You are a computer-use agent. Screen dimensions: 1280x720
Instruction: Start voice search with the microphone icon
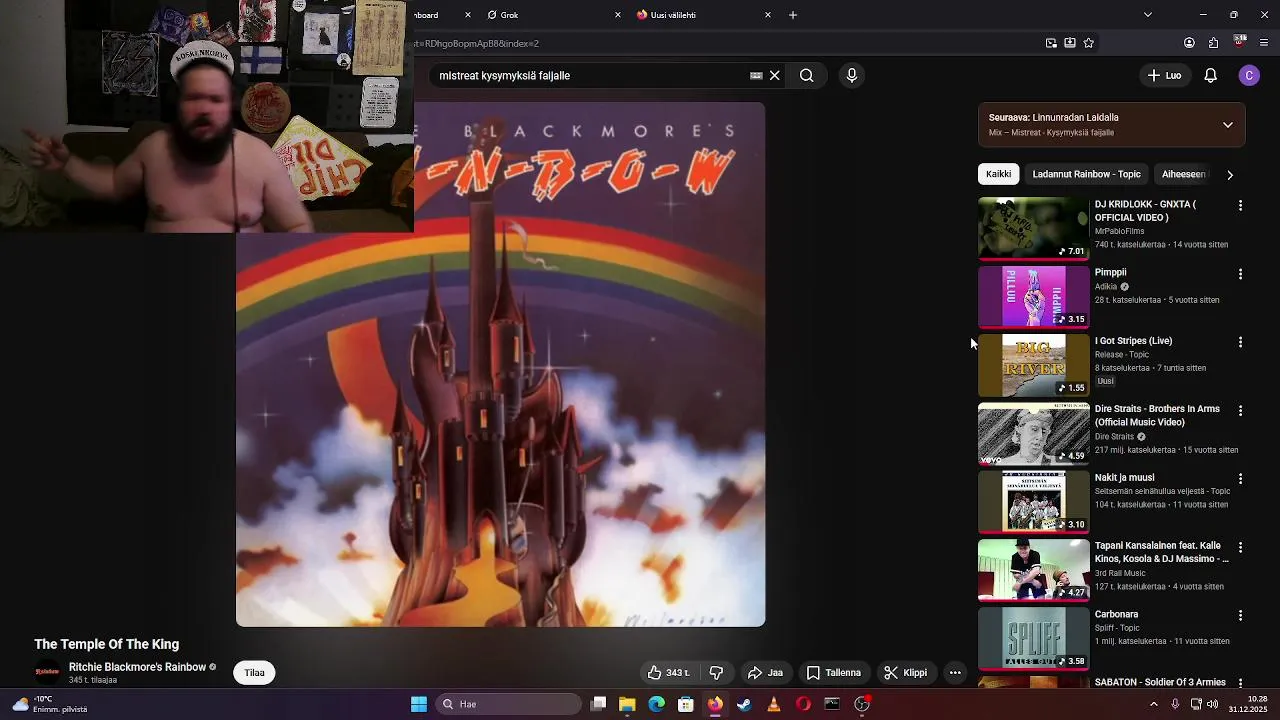pyautogui.click(x=851, y=75)
